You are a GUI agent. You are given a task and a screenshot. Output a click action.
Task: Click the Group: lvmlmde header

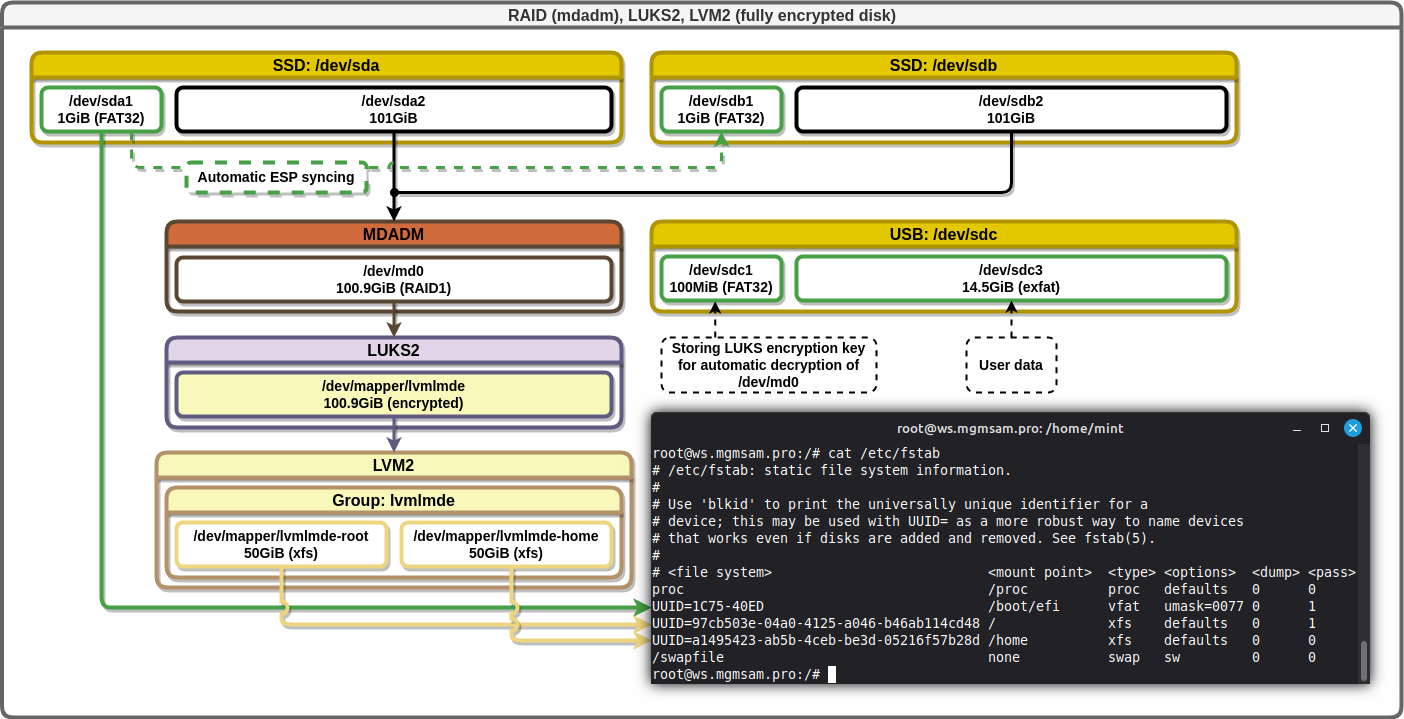[394, 501]
